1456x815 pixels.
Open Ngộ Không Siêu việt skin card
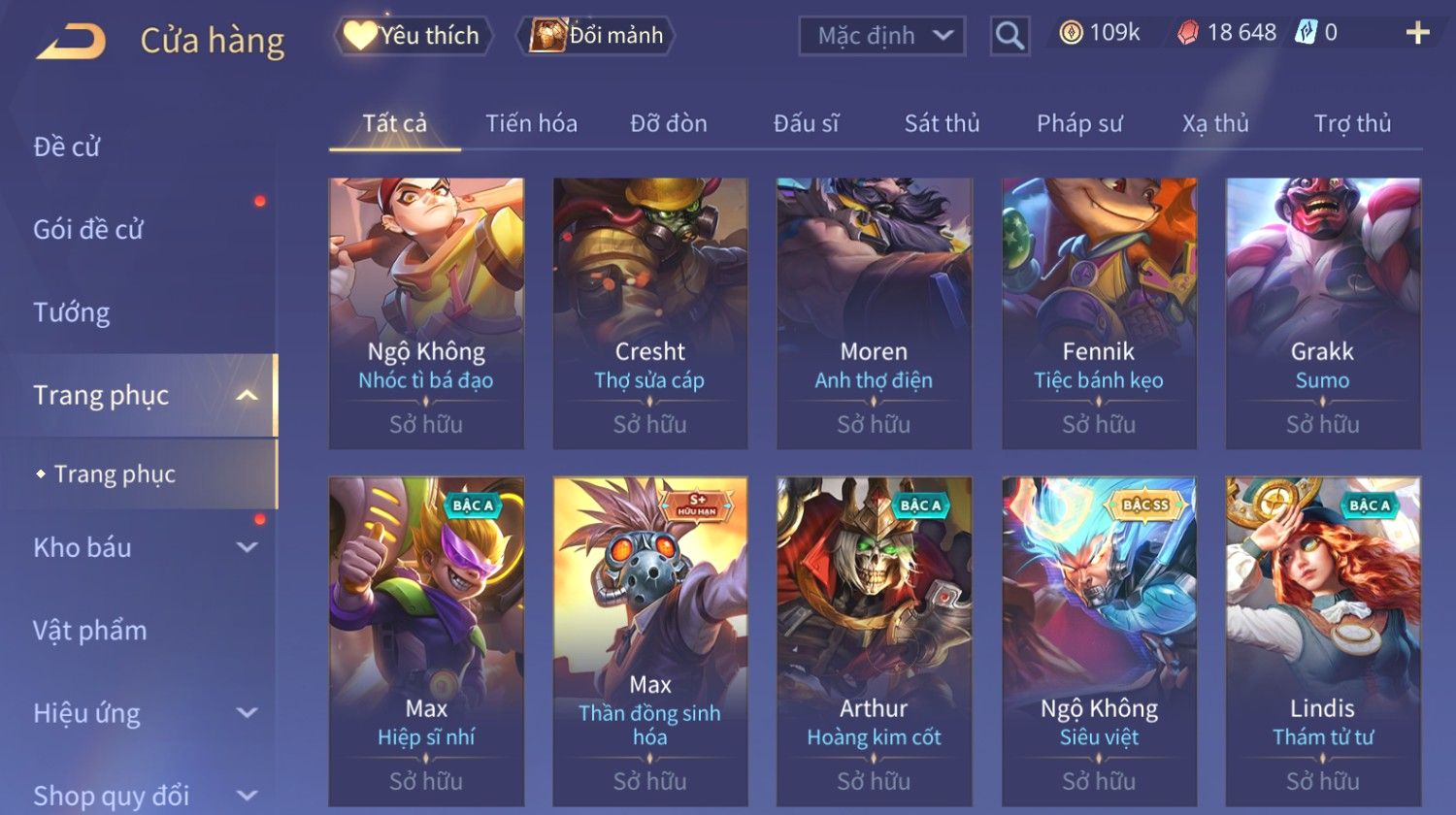(x=1099, y=641)
